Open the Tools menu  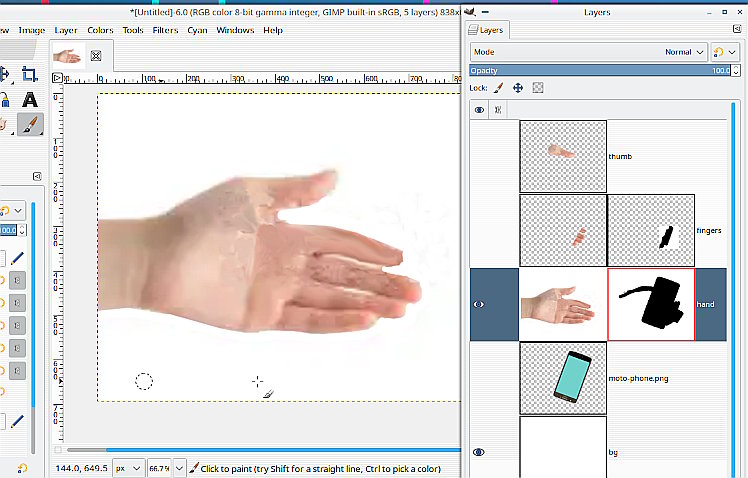pyautogui.click(x=133, y=30)
